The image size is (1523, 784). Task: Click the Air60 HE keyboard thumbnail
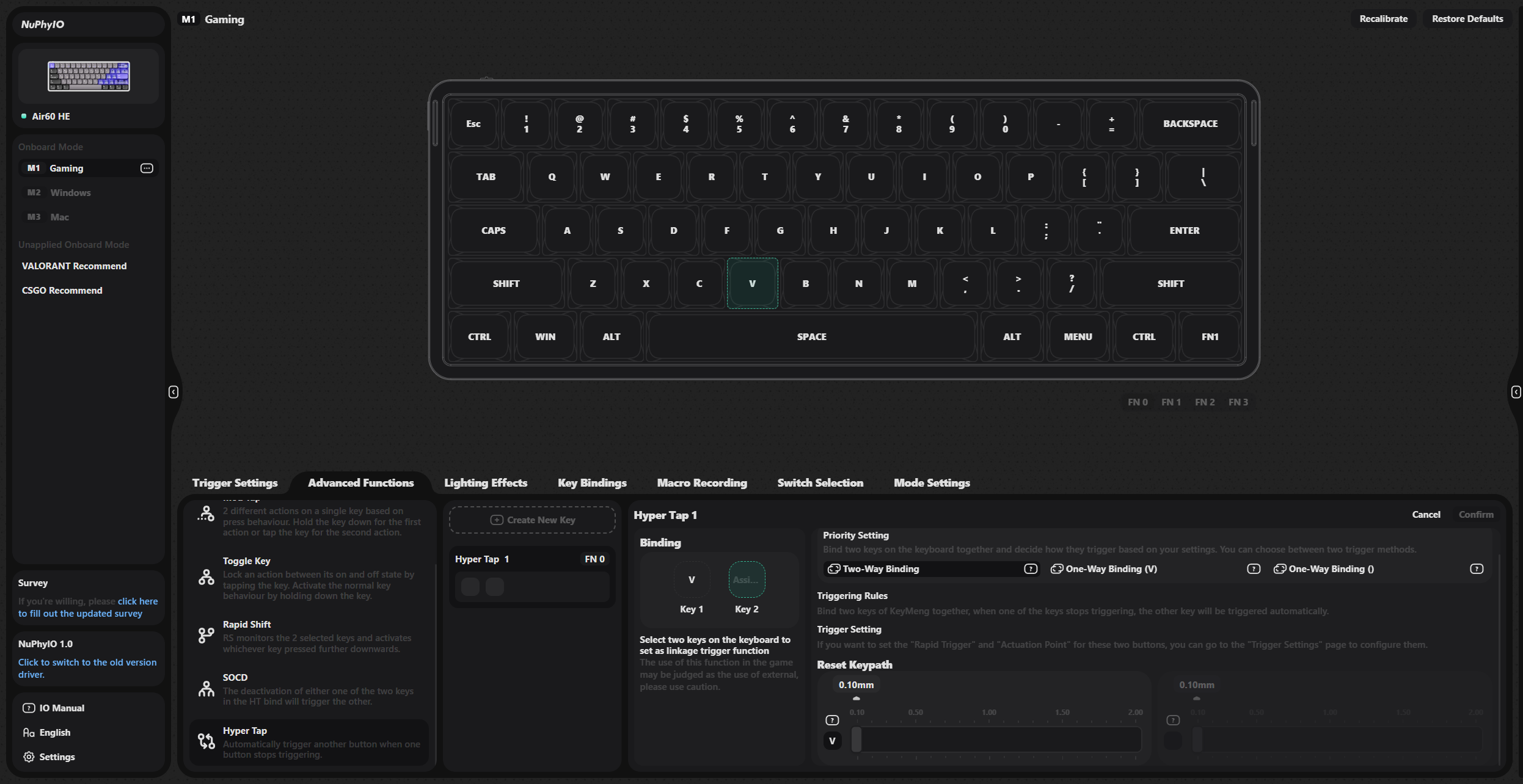click(x=89, y=76)
